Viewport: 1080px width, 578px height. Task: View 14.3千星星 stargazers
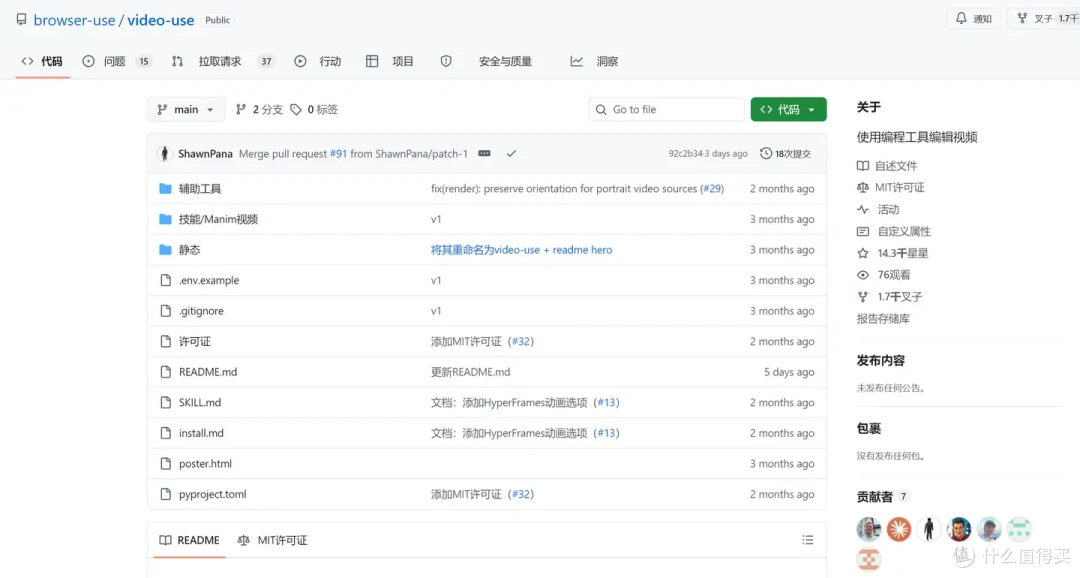pyautogui.click(x=893, y=254)
